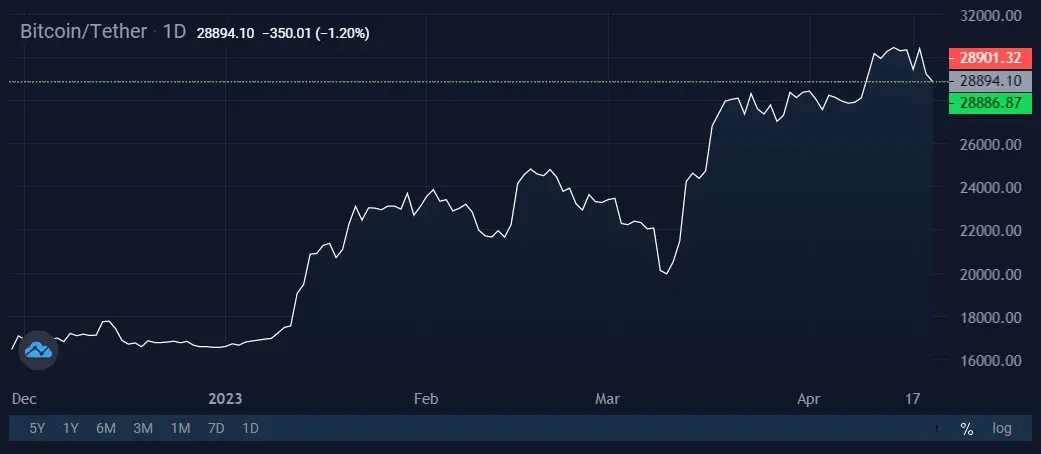Viewport: 1041px width, 454px height.
Task: Open the Bitcoin/Tether symbol title
Action: pos(84,31)
